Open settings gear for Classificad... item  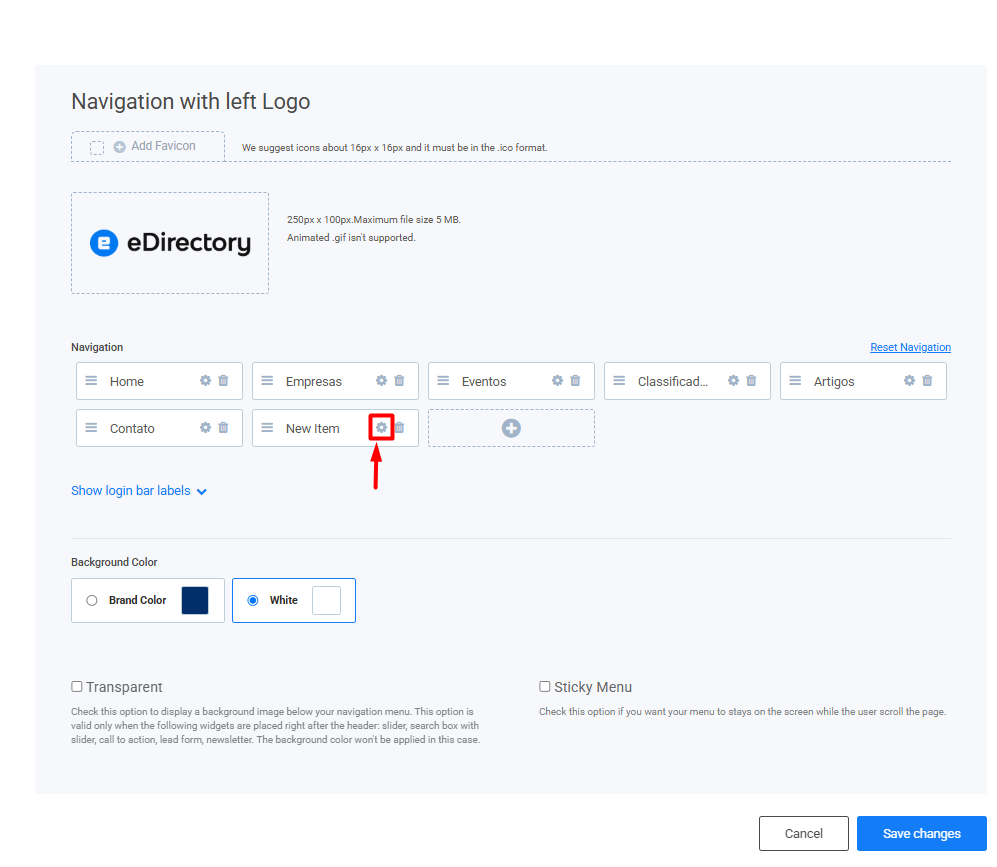pos(734,381)
